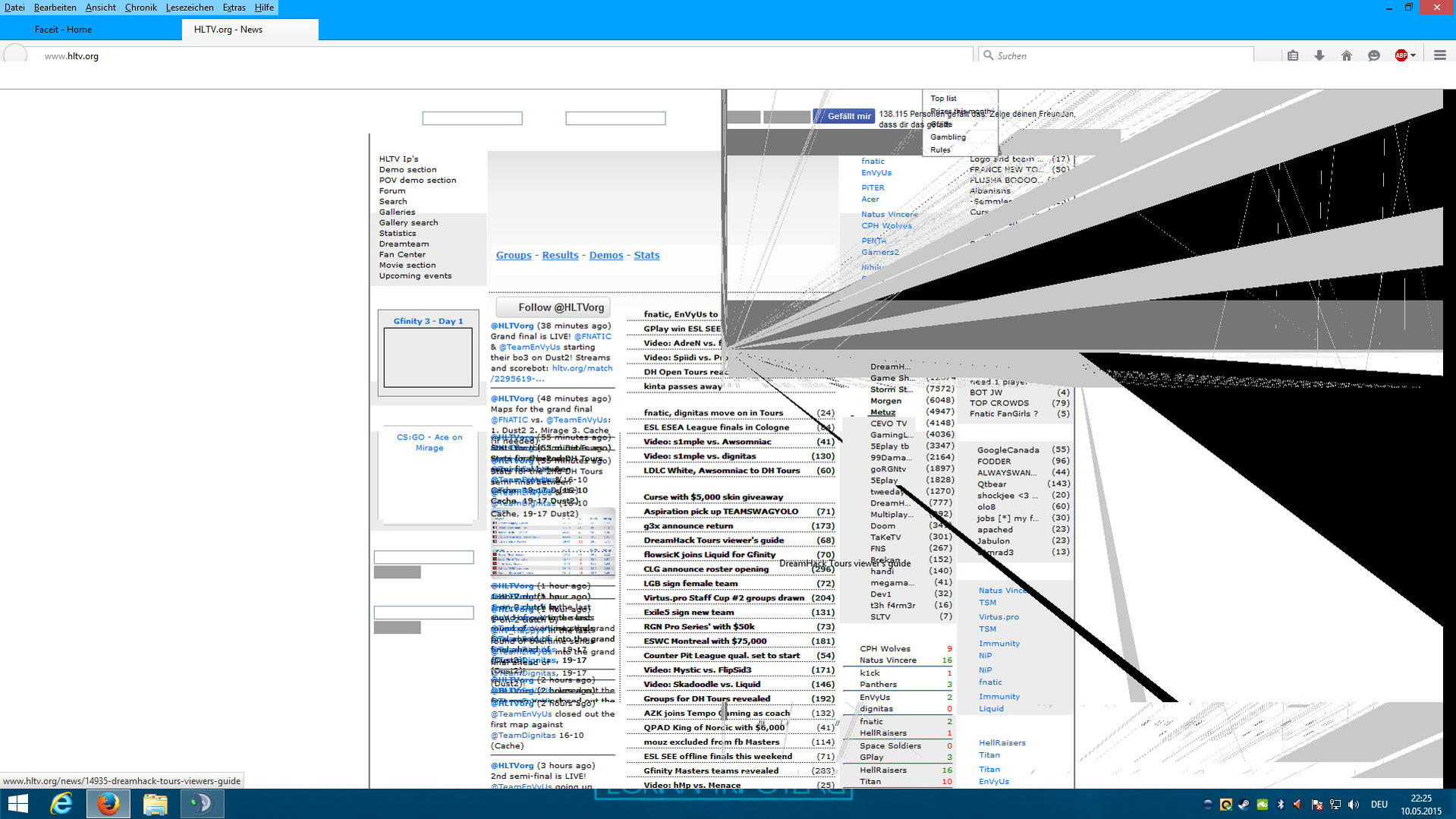The image size is (1456, 819).
Task: Open the kinta passes away news item
Action: point(683,386)
